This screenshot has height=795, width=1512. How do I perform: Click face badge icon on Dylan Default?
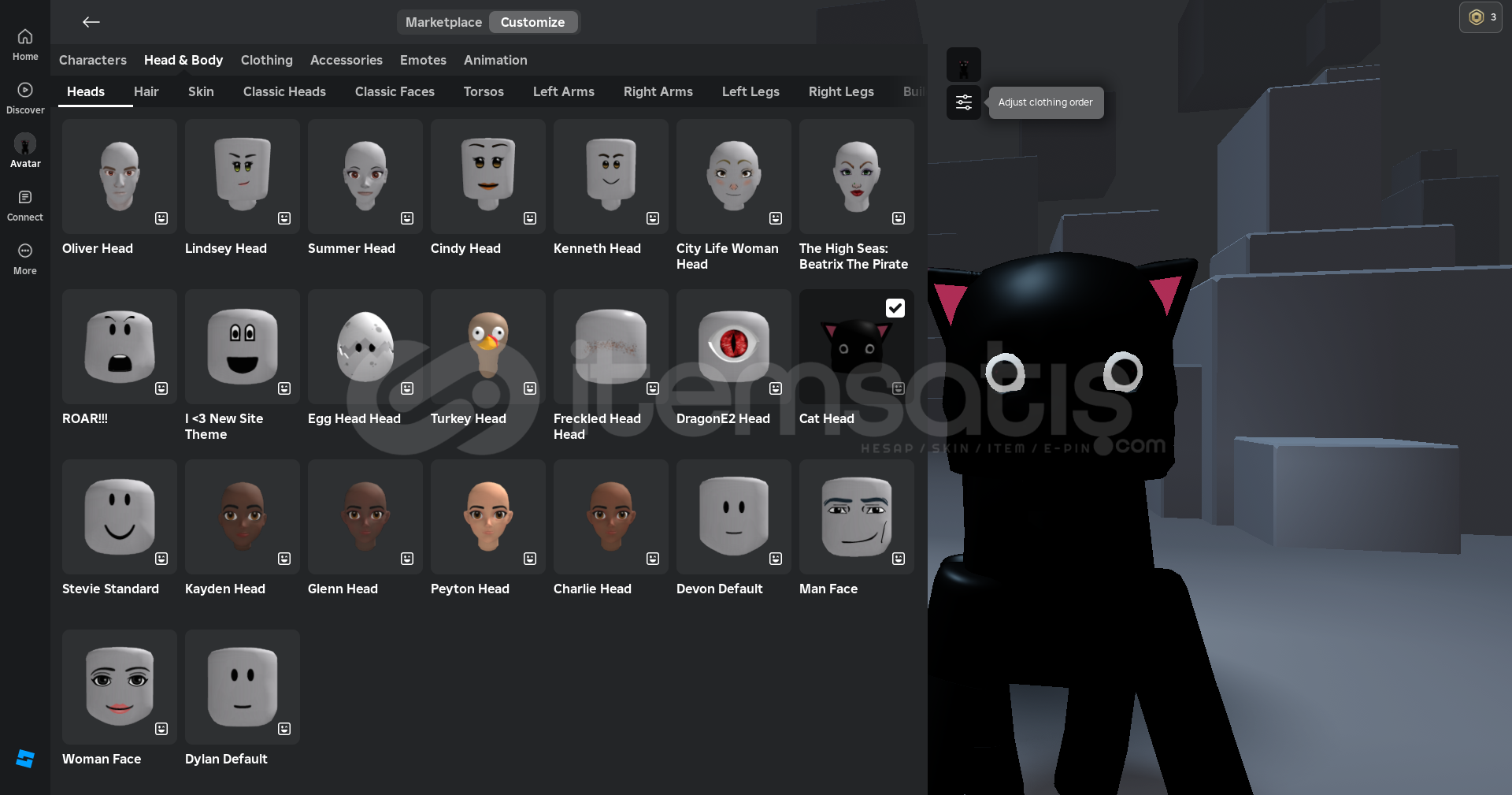click(284, 729)
